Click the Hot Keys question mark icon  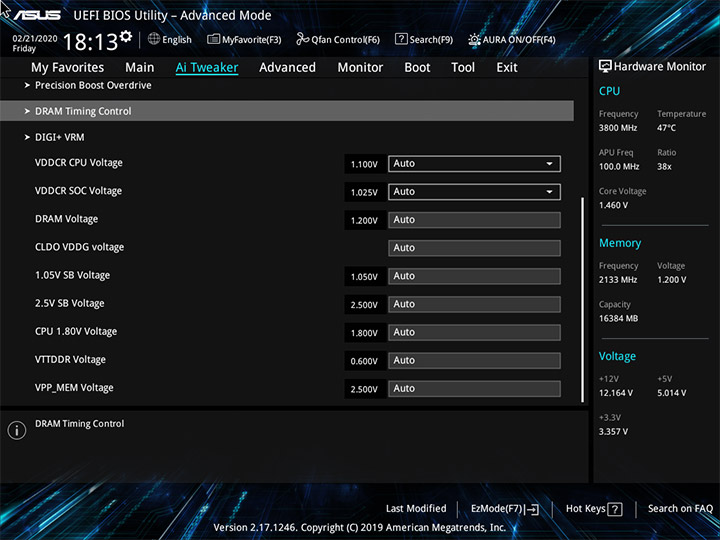pos(615,509)
